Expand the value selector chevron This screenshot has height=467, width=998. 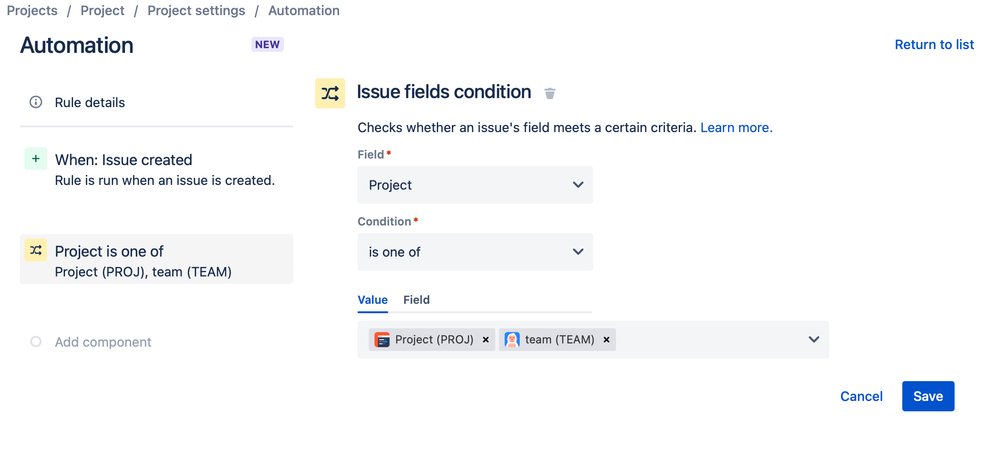(814, 340)
